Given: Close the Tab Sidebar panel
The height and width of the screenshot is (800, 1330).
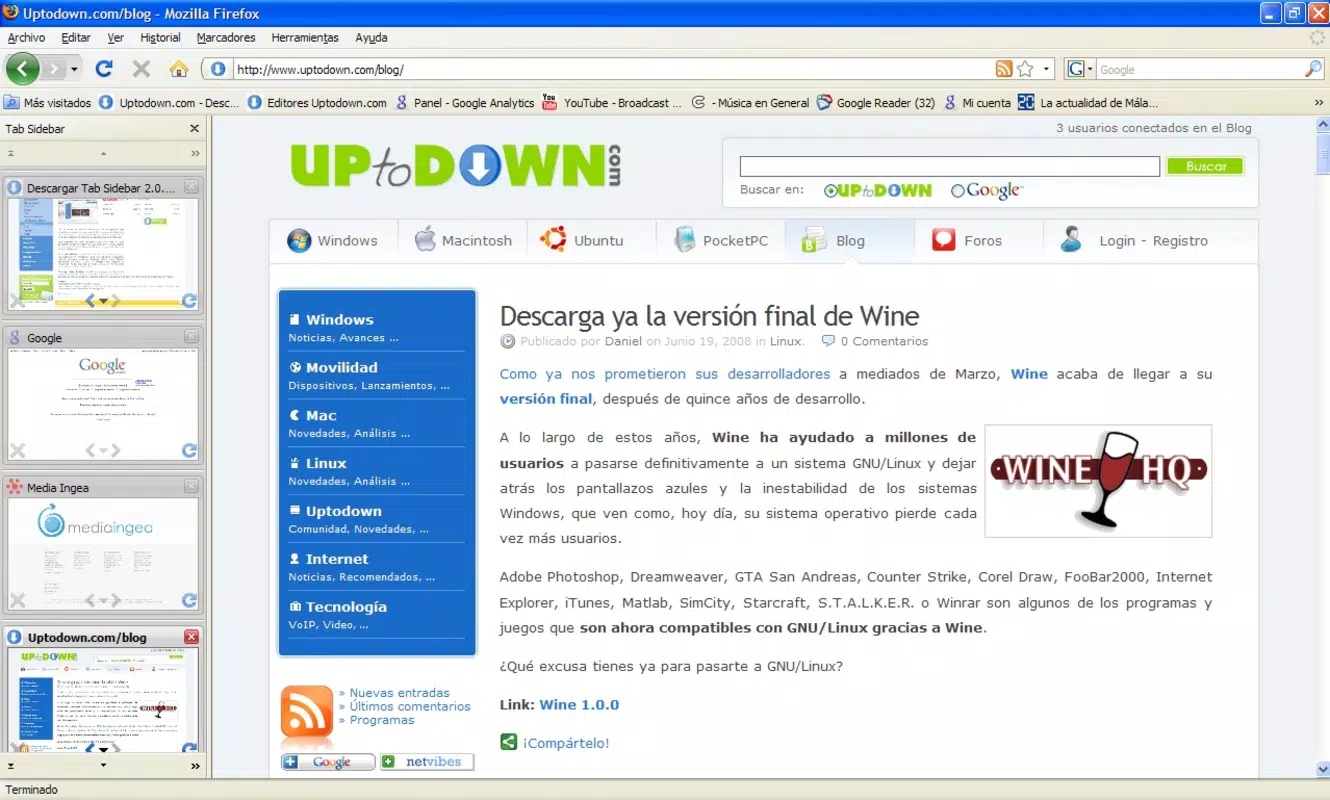Looking at the screenshot, I should coord(194,128).
